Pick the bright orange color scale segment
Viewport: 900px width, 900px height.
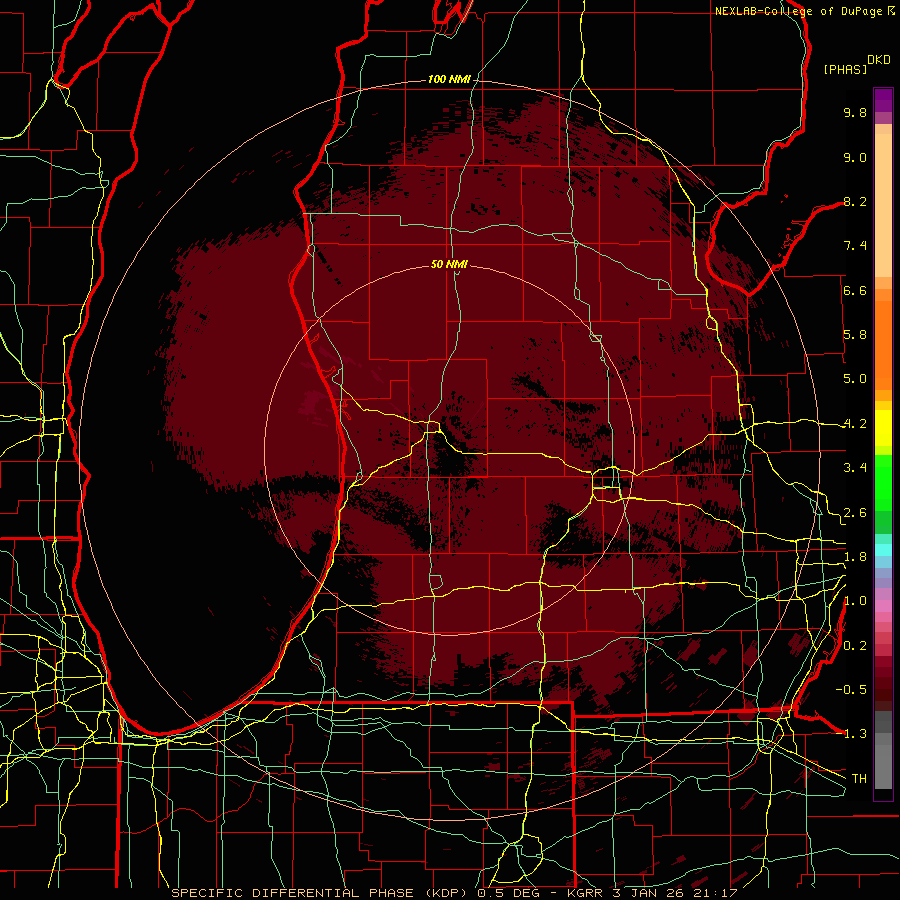click(x=883, y=344)
